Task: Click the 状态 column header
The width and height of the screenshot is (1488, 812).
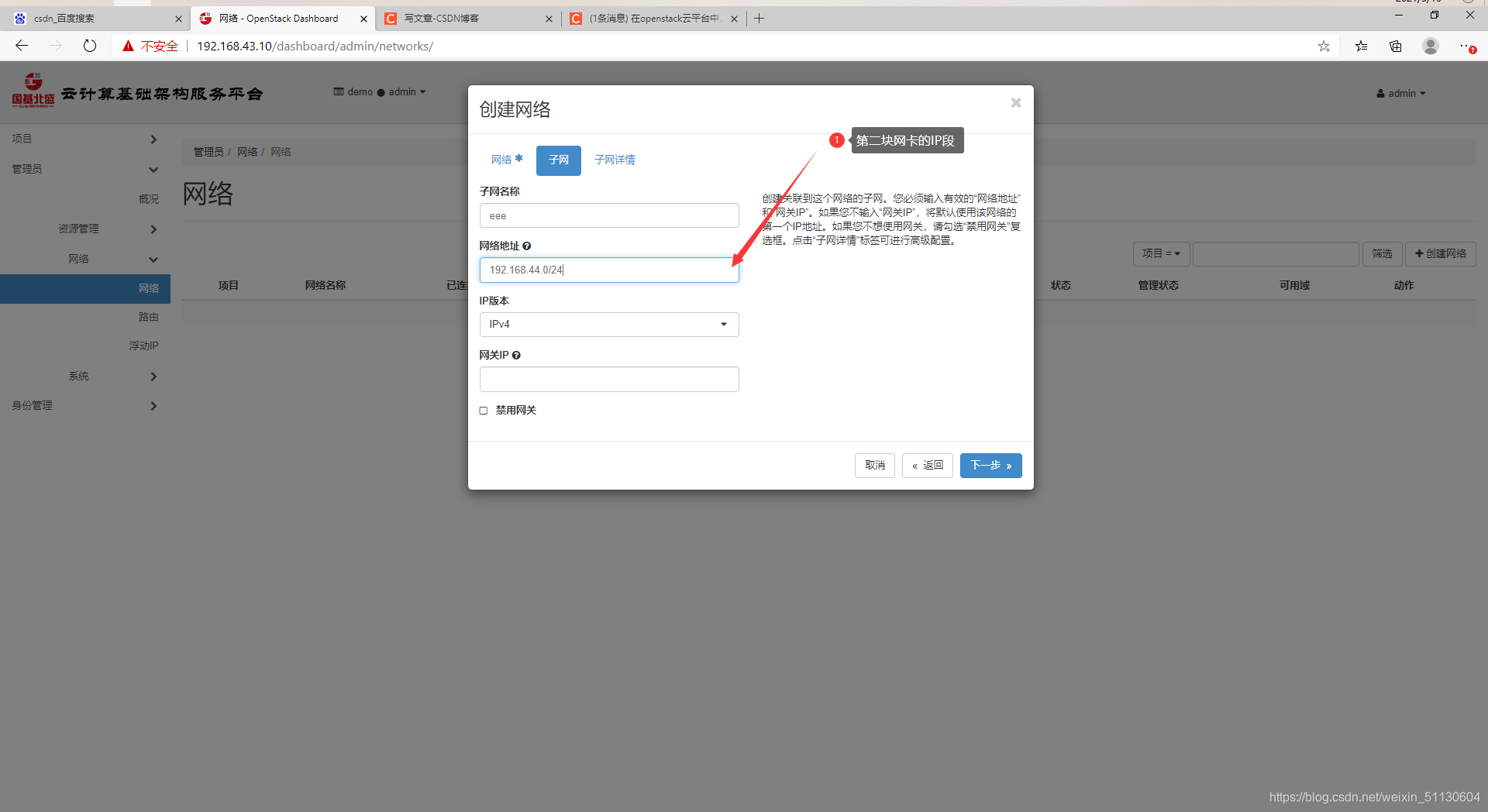Action: coord(1061,285)
